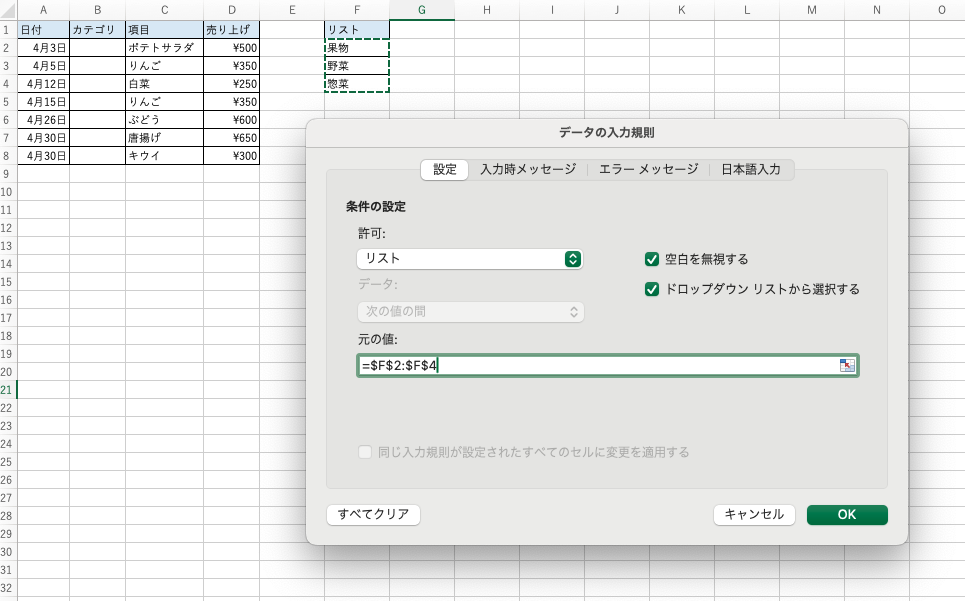Click the すべてクリア button
965x601 pixels.
click(373, 514)
